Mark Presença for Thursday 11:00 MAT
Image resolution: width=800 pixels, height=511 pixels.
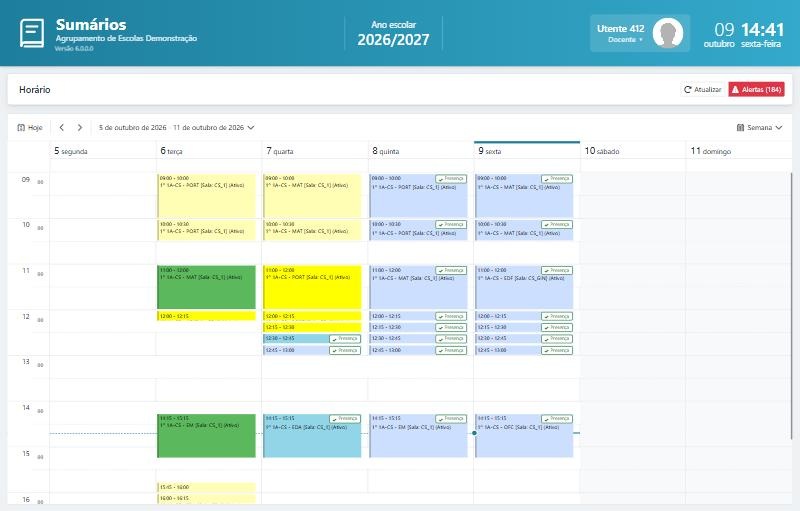click(x=451, y=270)
